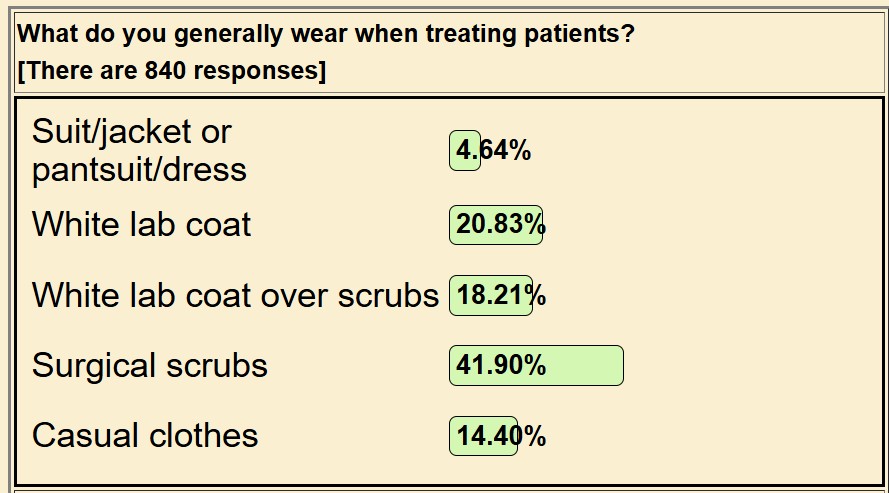Select the "White lab coat" option label
This screenshot has height=493, width=889.
pyautogui.click(x=141, y=224)
